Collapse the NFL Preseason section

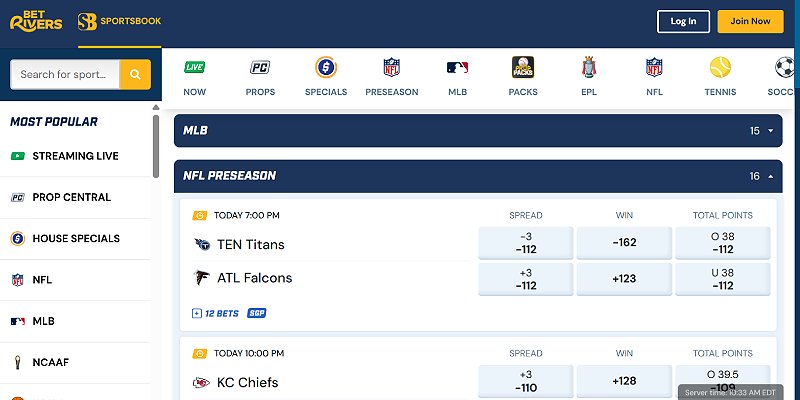pyautogui.click(x=769, y=176)
